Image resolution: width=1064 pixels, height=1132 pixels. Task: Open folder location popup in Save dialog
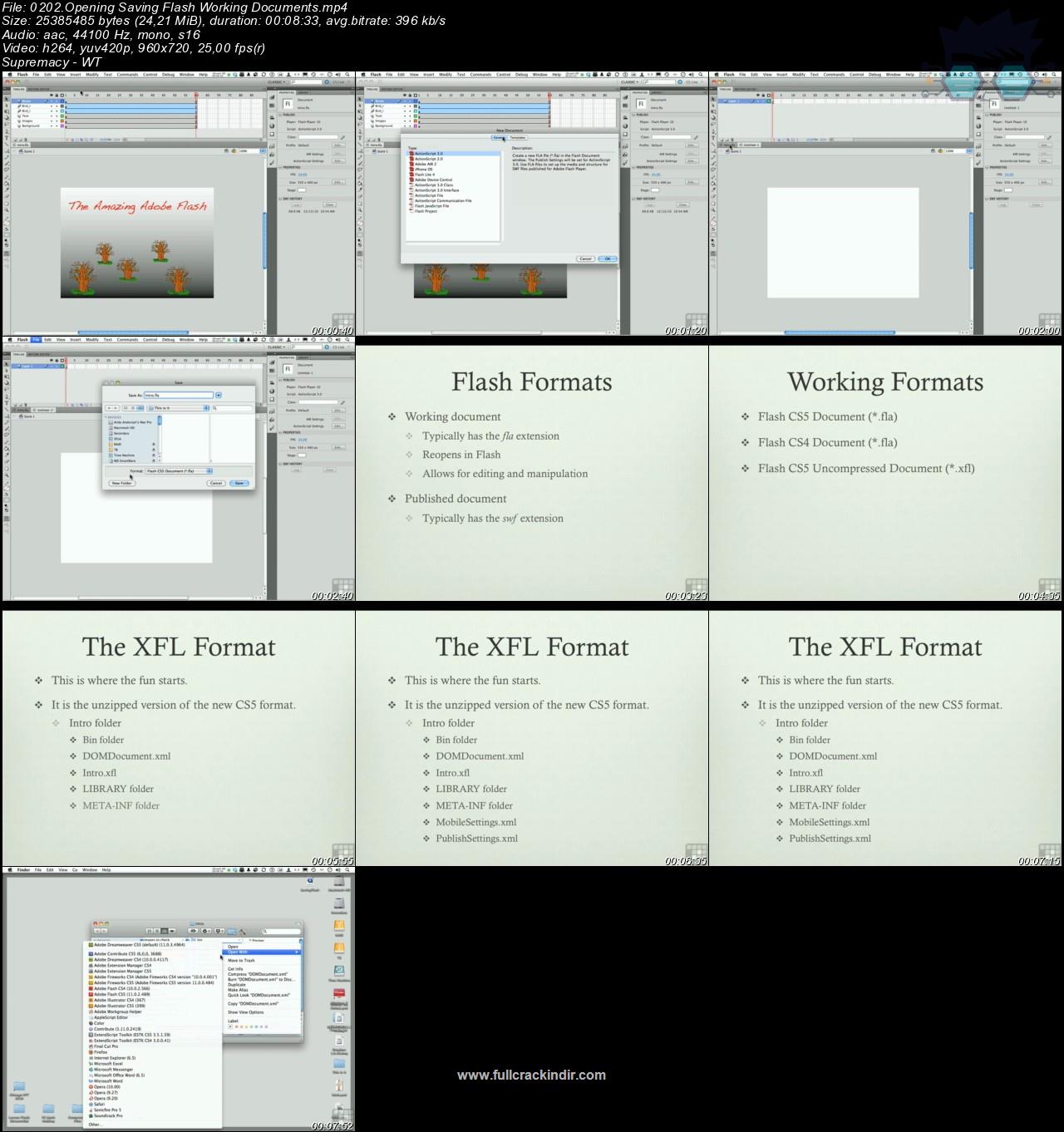tap(178, 408)
